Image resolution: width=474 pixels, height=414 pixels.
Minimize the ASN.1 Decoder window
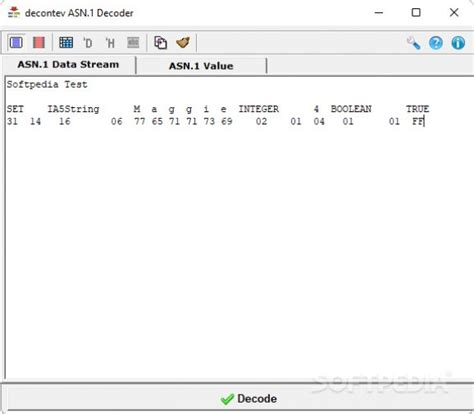379,13
